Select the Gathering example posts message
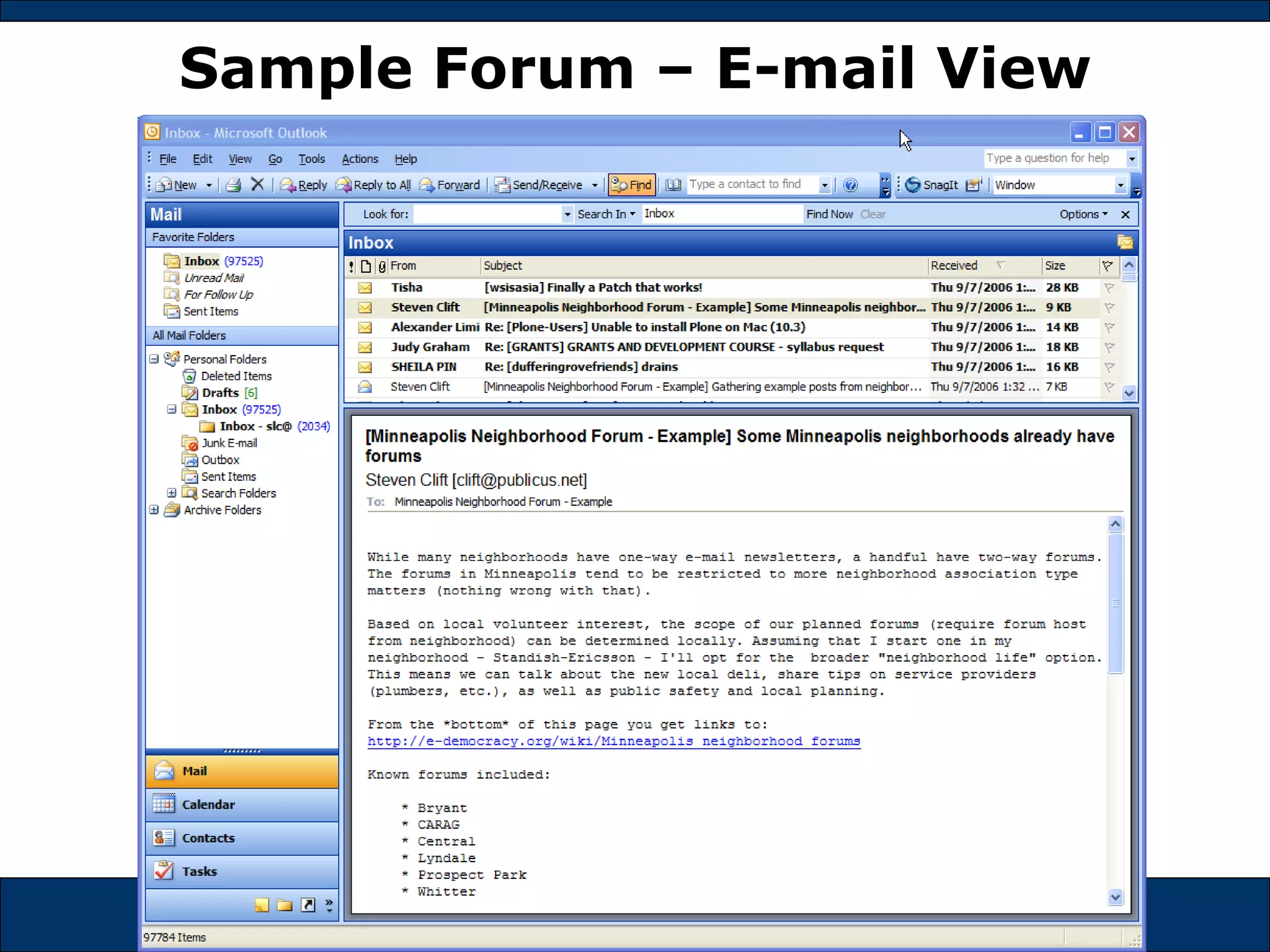 click(732, 387)
